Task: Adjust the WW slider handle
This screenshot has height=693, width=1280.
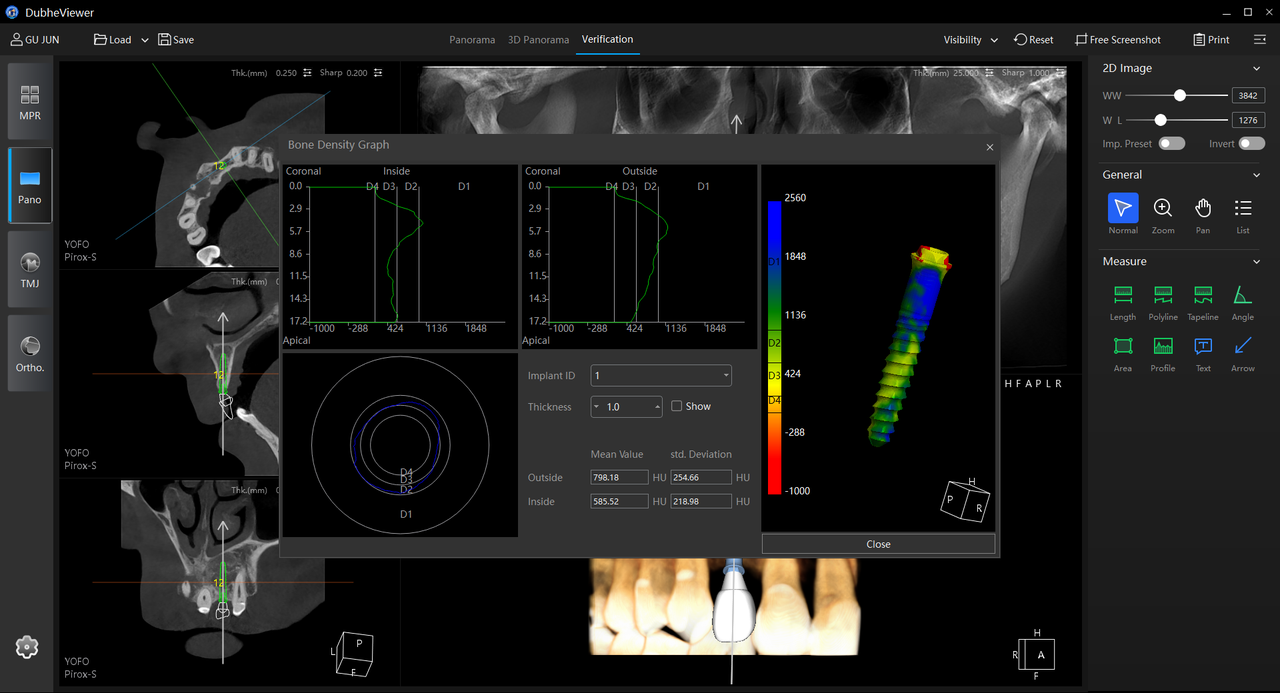Action: (x=1180, y=96)
